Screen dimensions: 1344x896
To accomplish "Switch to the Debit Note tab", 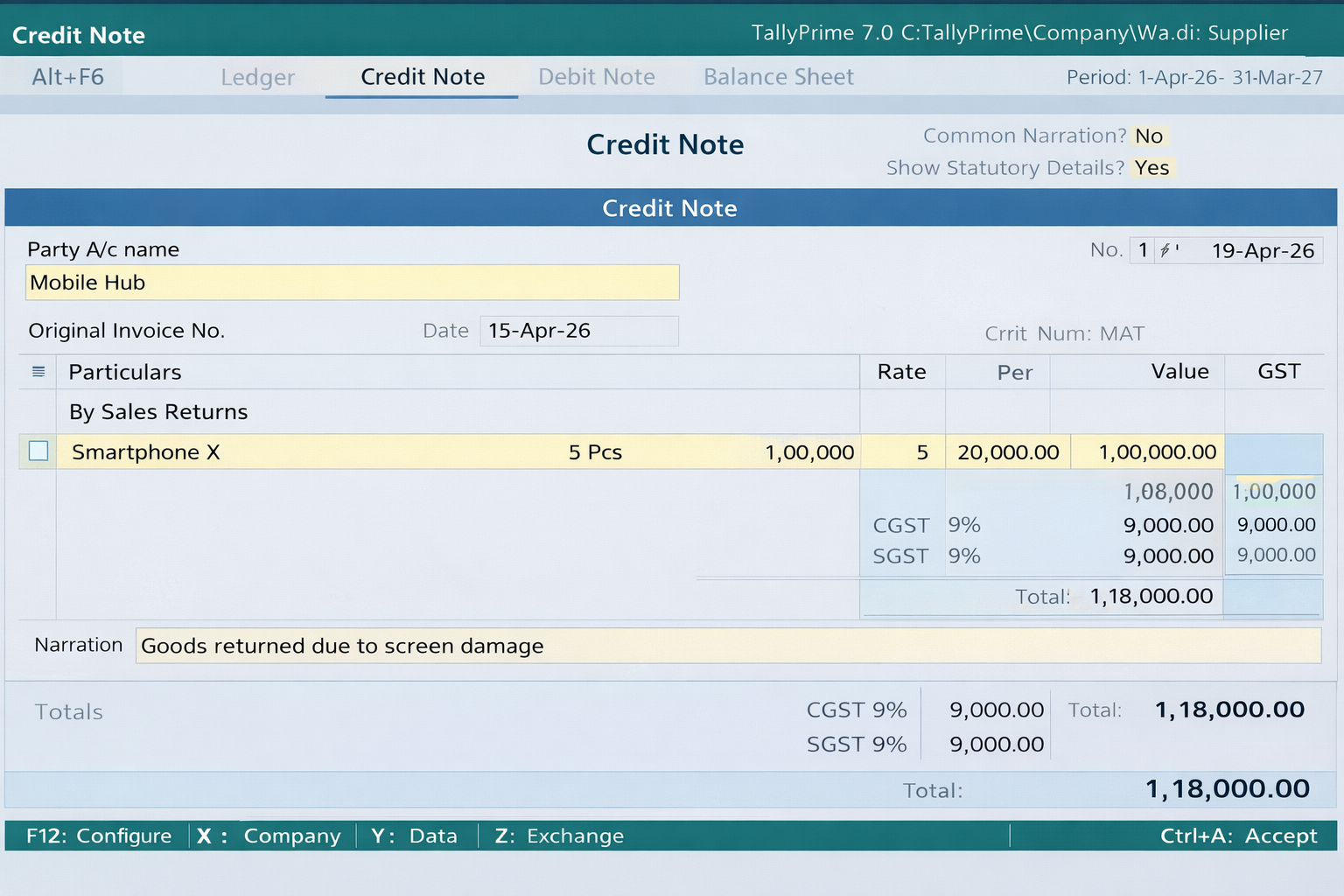I will pos(596,77).
